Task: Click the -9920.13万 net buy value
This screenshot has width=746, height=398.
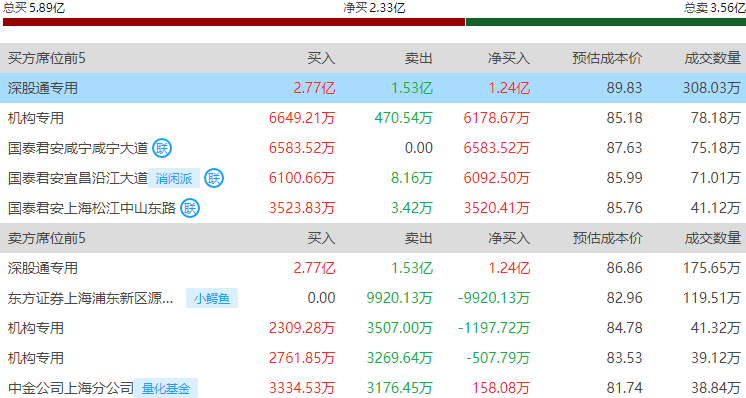Action: tap(494, 298)
